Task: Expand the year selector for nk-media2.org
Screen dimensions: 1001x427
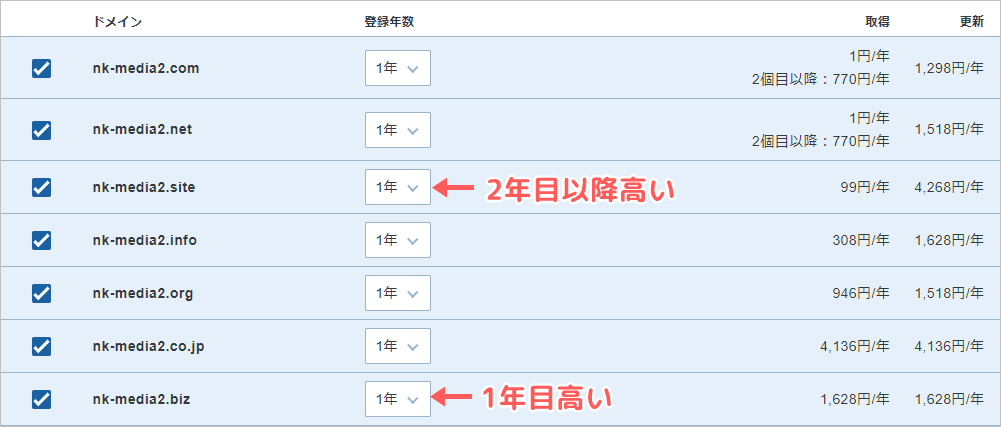Action: click(x=397, y=293)
